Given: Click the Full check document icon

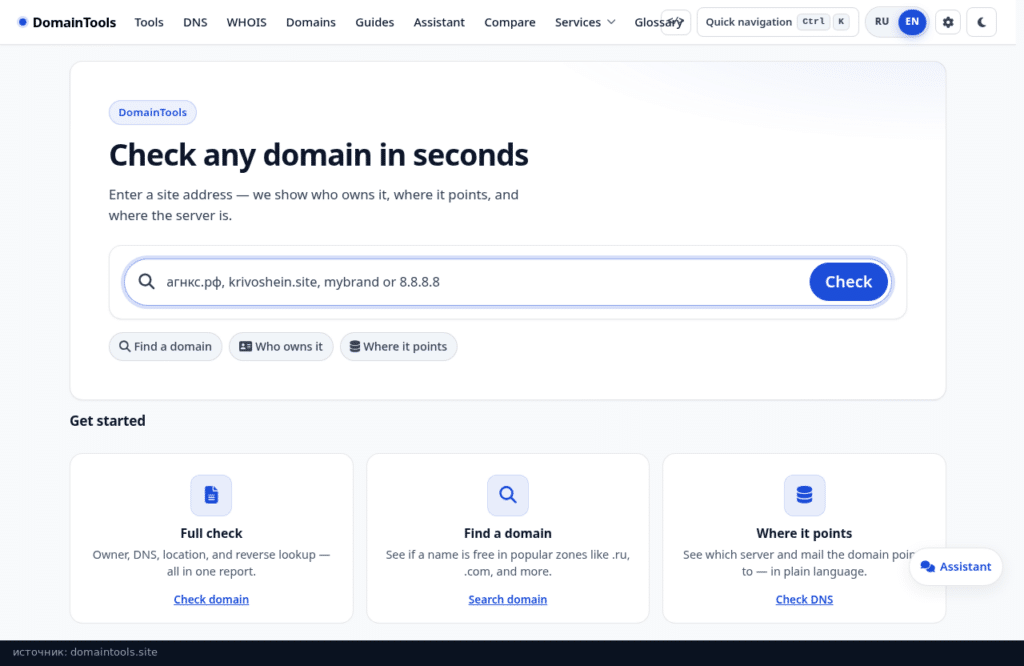Looking at the screenshot, I should [x=211, y=495].
